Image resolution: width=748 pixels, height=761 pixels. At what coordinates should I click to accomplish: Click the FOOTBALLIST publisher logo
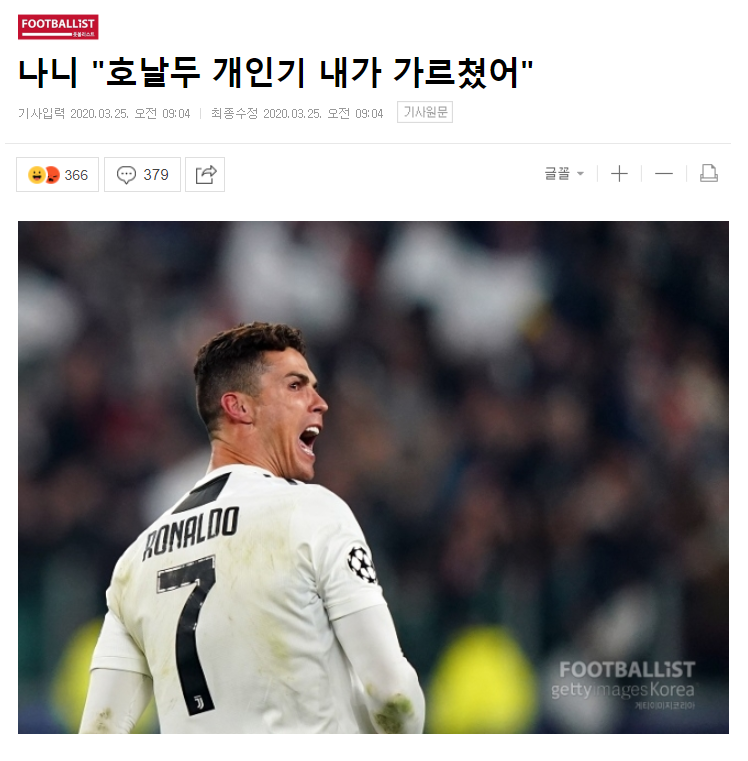click(x=58, y=27)
